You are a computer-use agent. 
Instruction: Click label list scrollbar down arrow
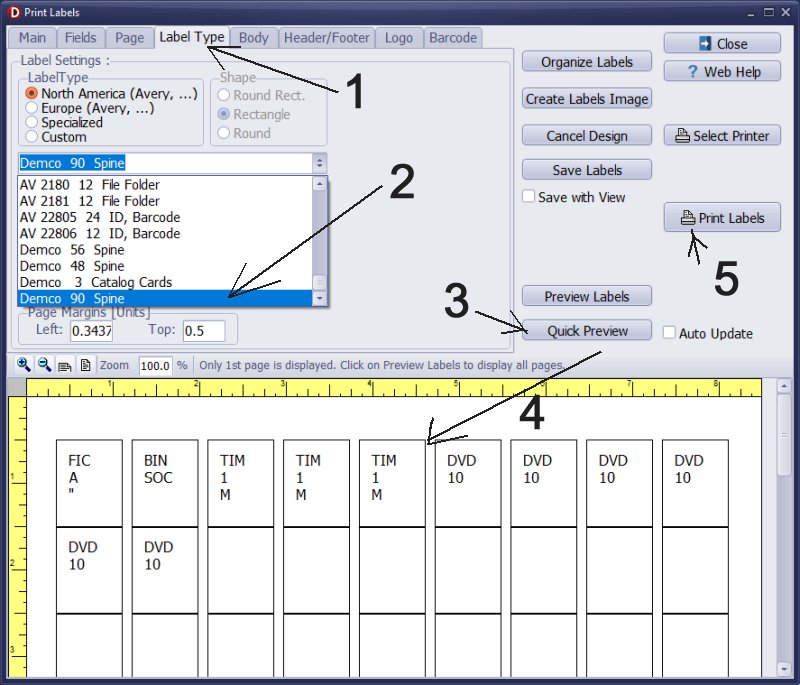(319, 298)
